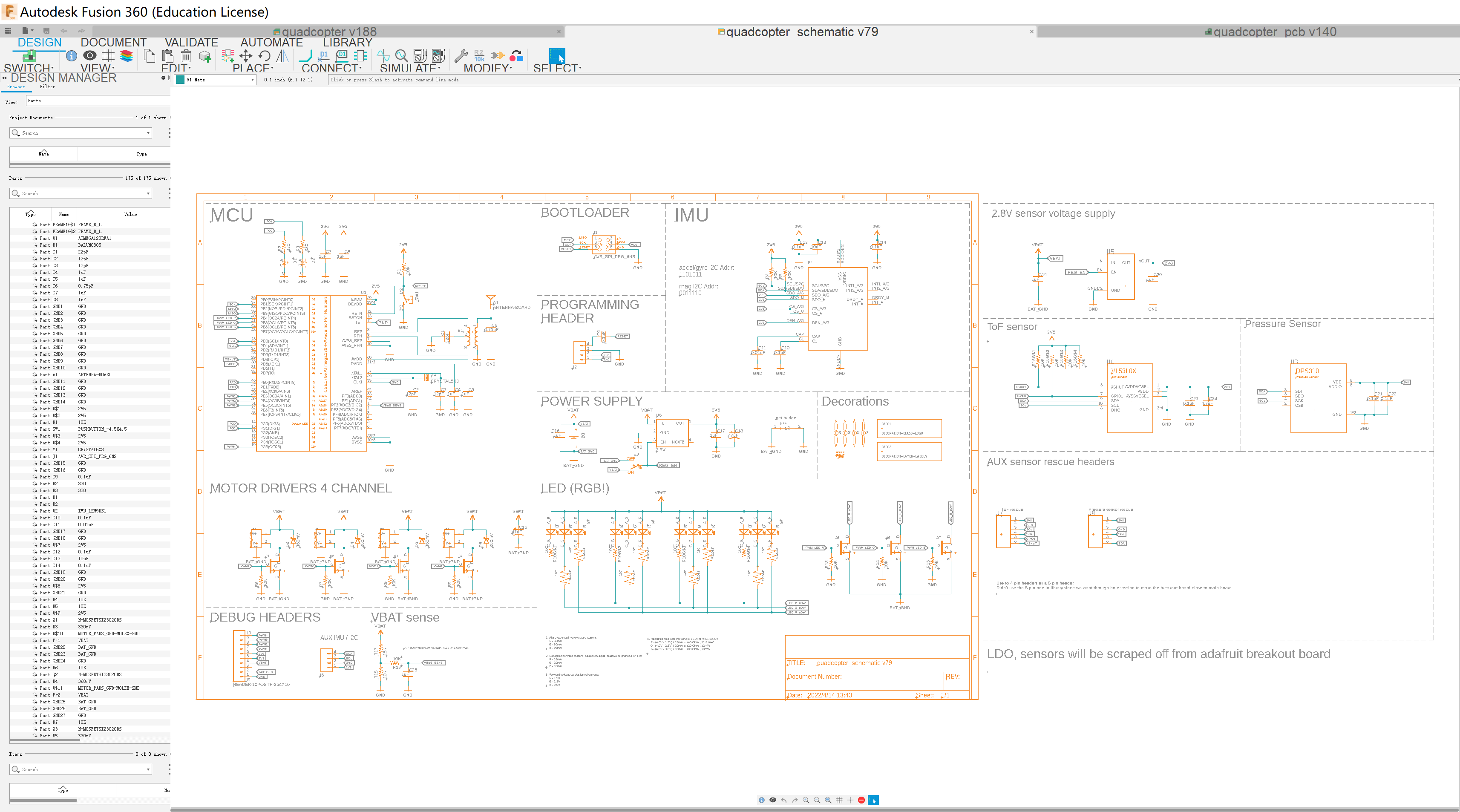Open the PLACE dropdown menu

253,67
